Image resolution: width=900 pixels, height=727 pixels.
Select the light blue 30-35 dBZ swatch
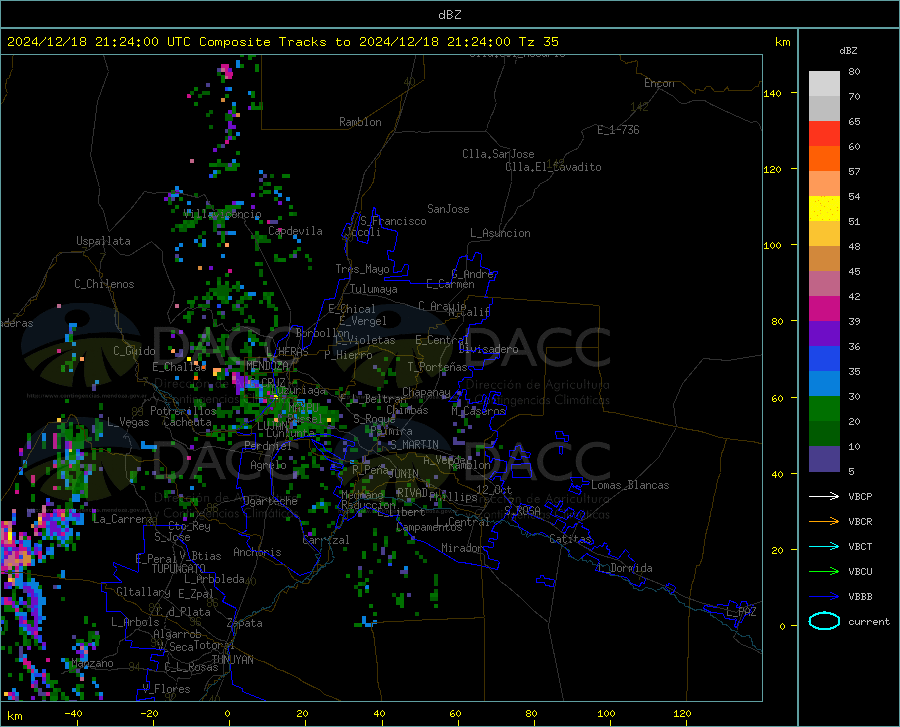(x=824, y=384)
